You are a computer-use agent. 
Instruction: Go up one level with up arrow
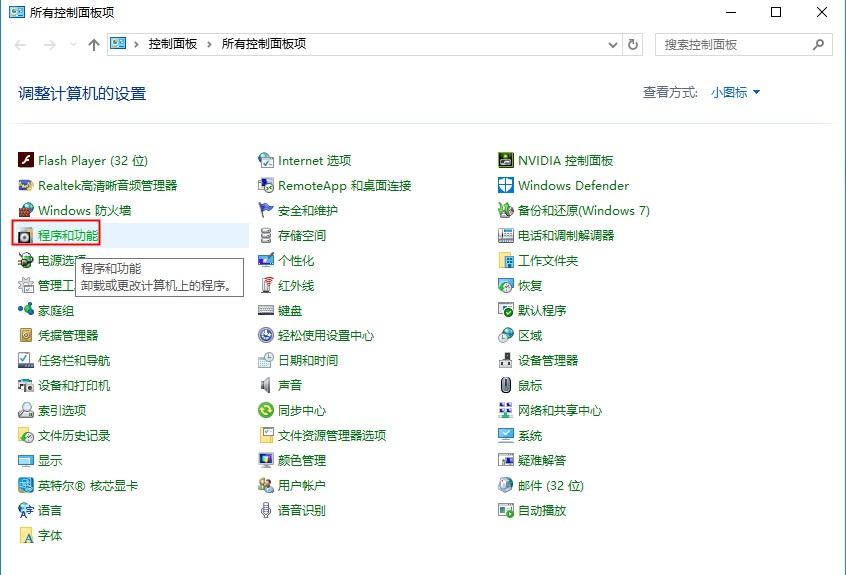pyautogui.click(x=94, y=45)
